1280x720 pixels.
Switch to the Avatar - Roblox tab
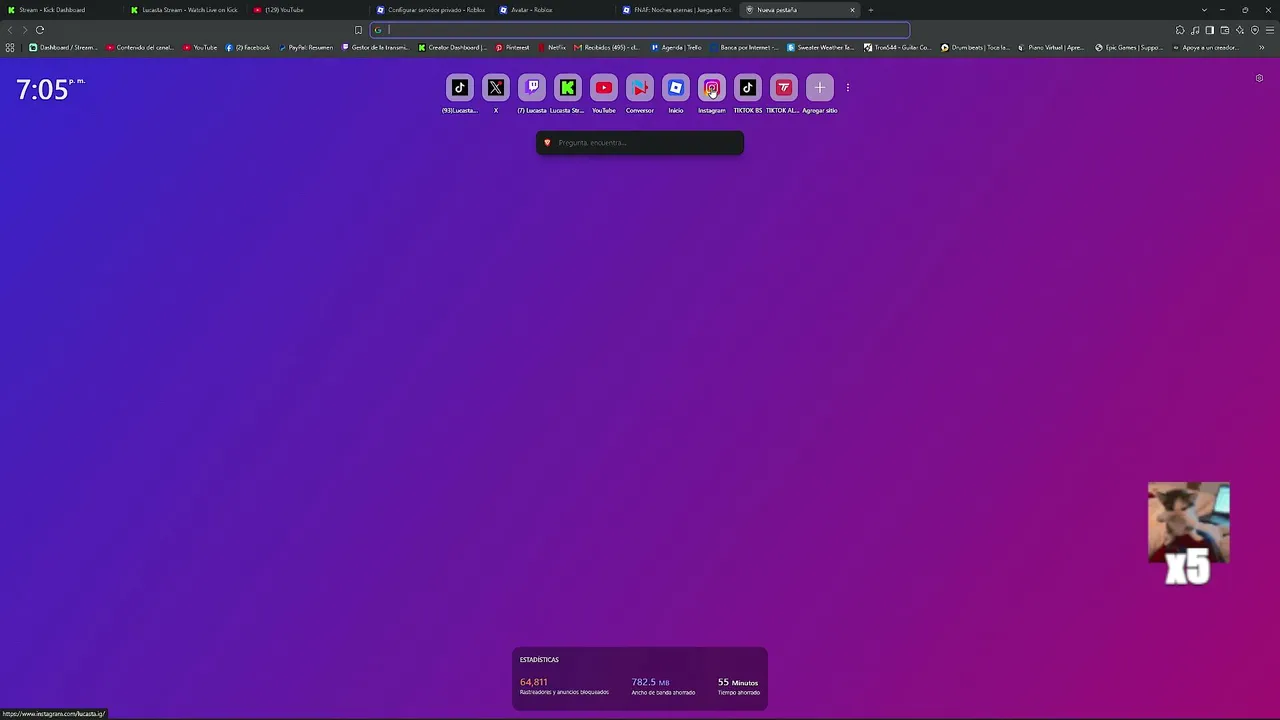[x=556, y=10]
